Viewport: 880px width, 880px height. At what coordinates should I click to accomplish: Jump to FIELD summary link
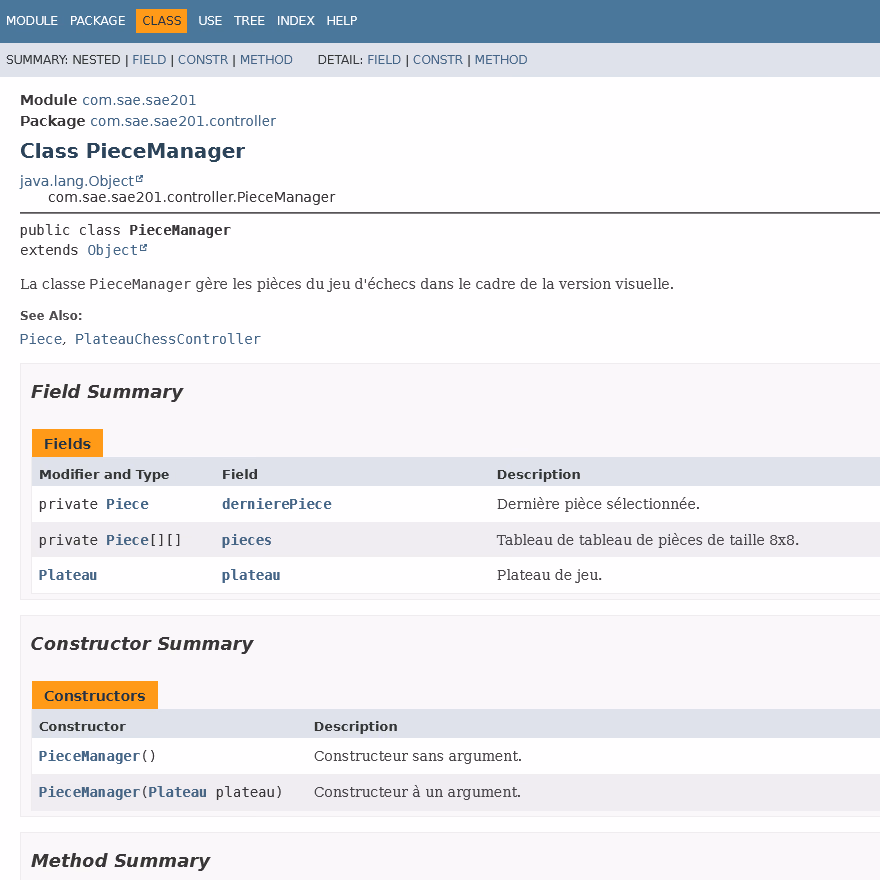pos(149,60)
